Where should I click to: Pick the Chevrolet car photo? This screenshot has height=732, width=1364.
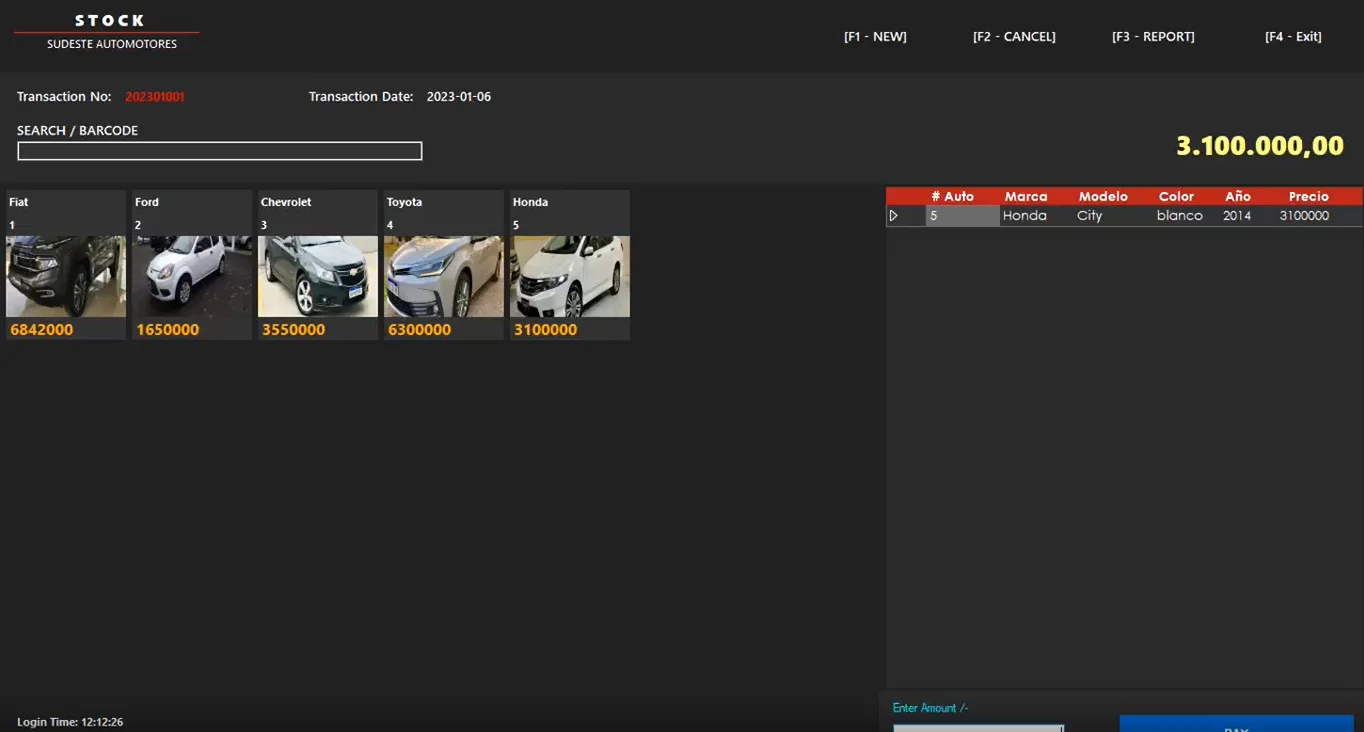[318, 277]
